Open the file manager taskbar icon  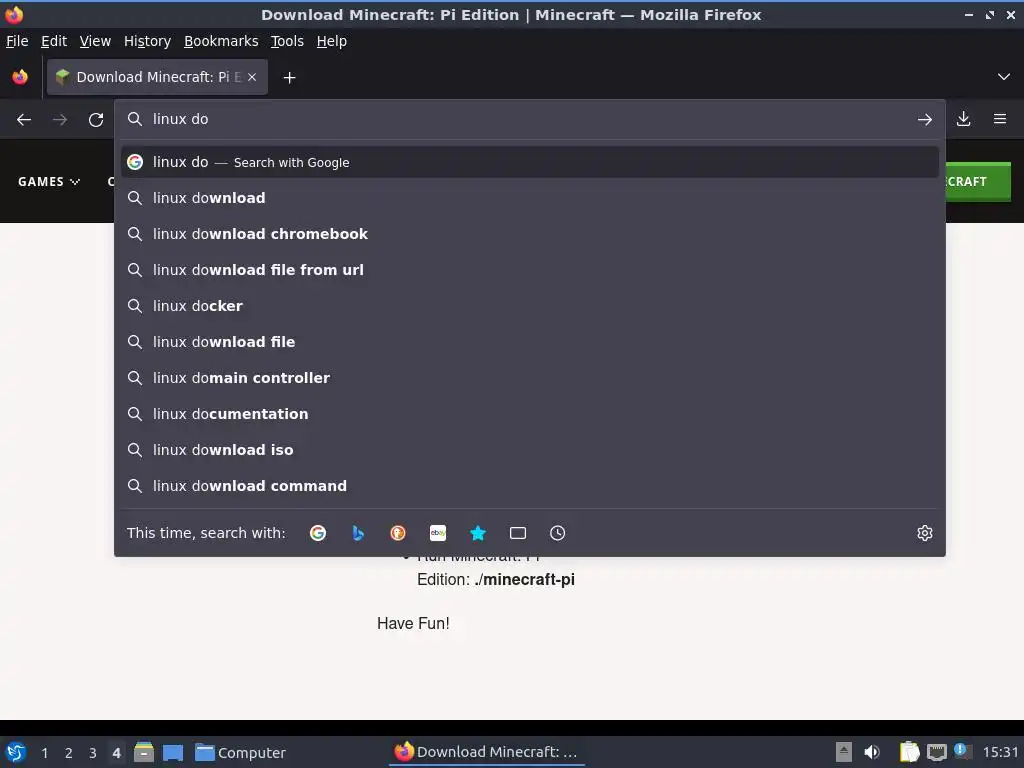pos(144,752)
